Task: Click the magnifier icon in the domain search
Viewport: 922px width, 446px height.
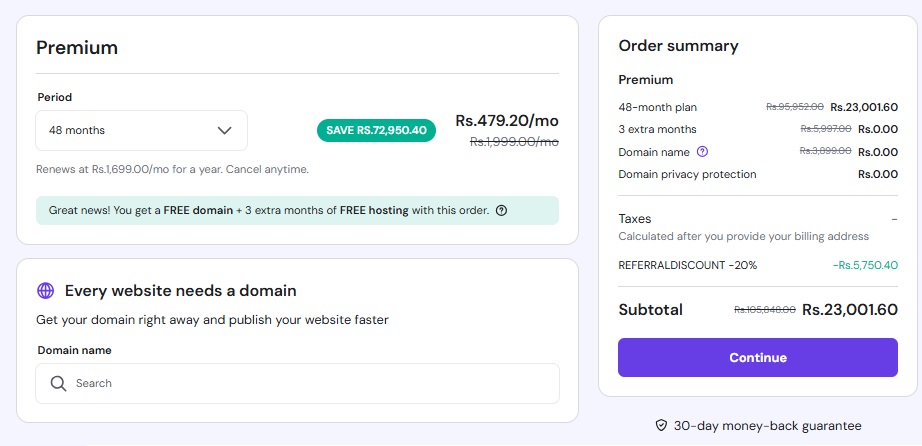Action: click(58, 383)
